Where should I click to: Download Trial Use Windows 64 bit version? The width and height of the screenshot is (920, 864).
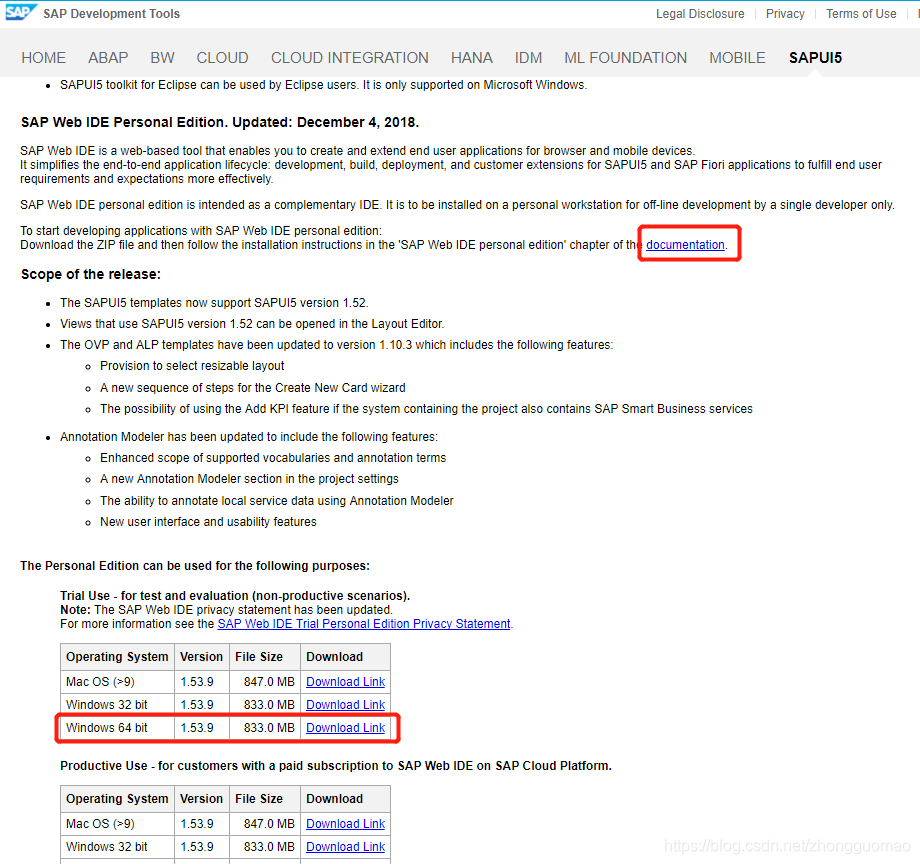point(346,727)
